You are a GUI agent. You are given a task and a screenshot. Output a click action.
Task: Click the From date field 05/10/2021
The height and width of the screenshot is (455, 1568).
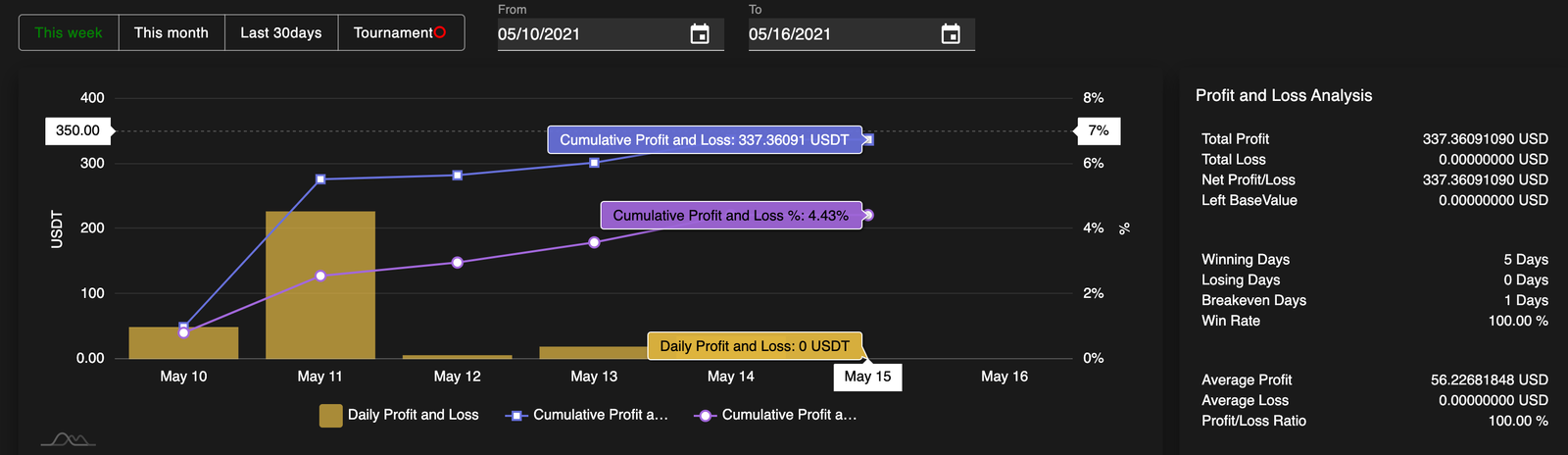coord(588,34)
